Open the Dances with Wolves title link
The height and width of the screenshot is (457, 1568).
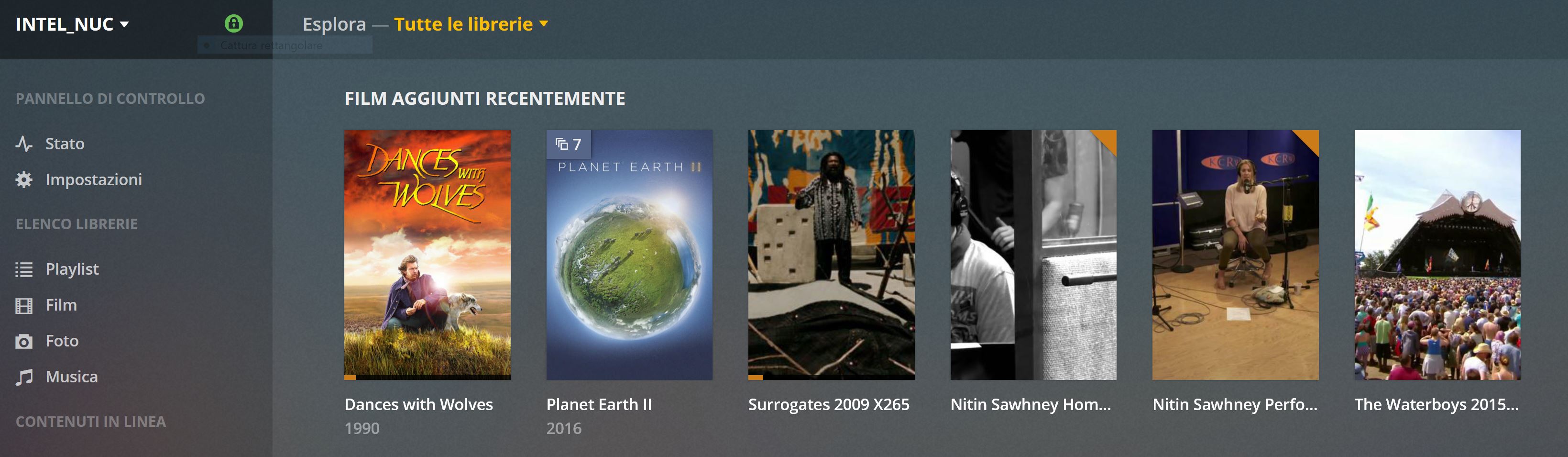click(419, 404)
